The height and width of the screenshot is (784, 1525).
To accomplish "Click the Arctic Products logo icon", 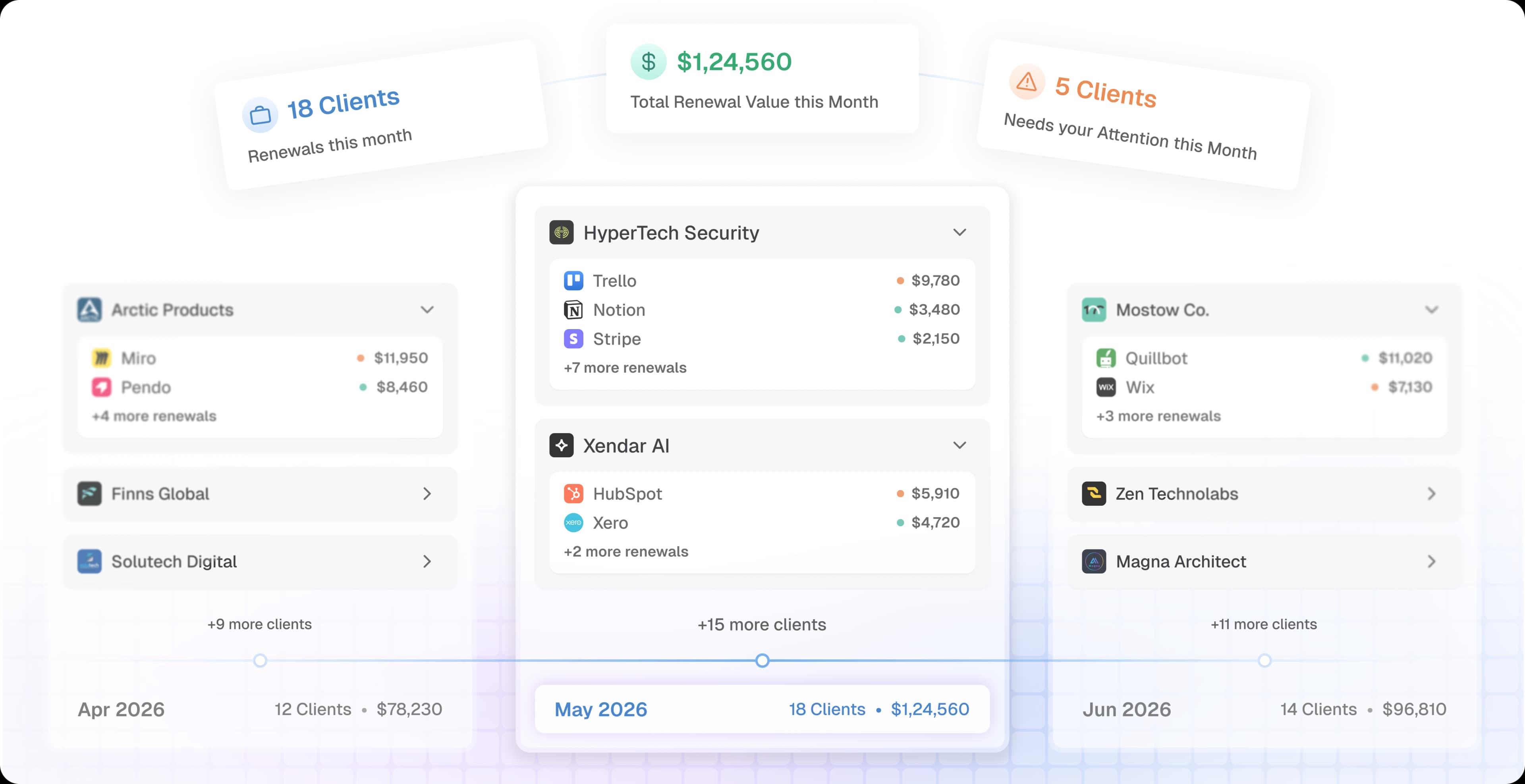I will [x=89, y=310].
